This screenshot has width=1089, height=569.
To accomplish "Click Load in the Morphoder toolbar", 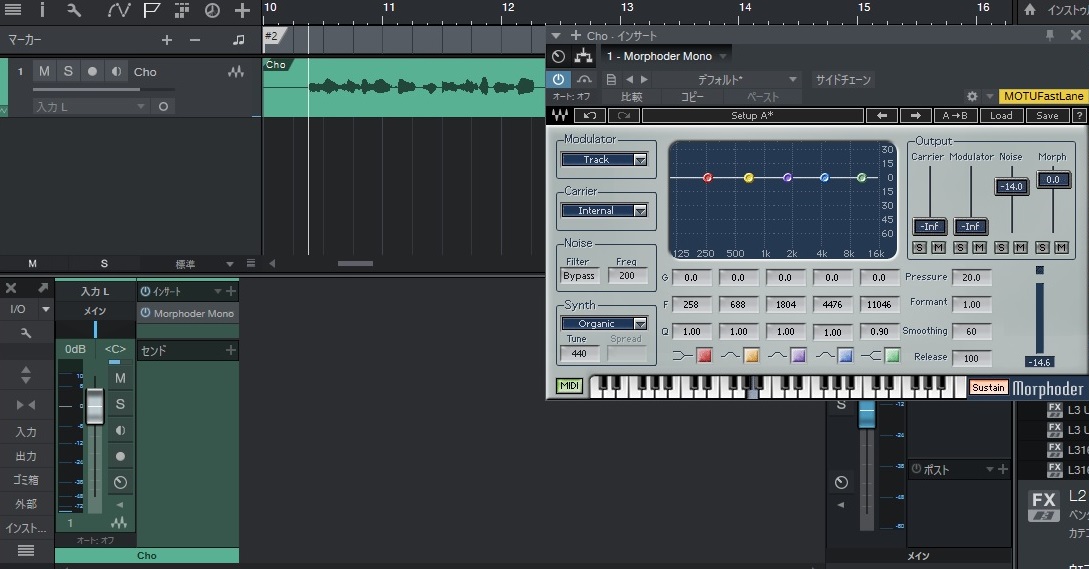I will (x=1001, y=115).
